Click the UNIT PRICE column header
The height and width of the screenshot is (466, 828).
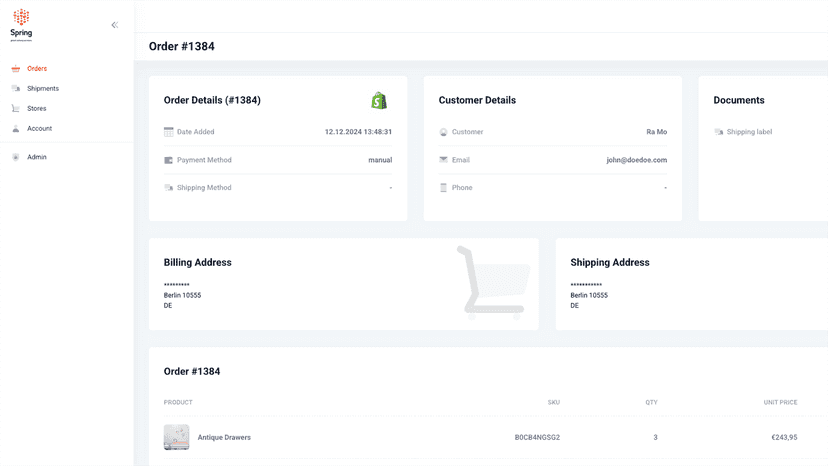click(780, 403)
